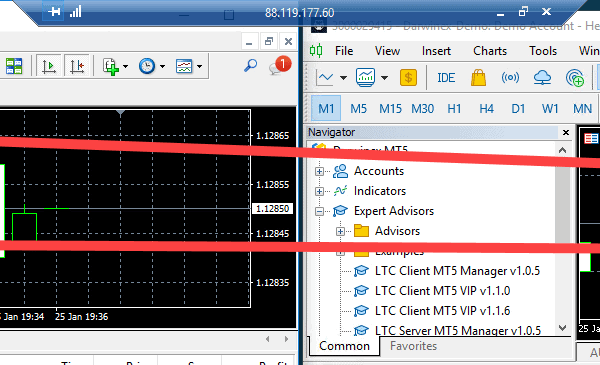Toggle chart auto scroll in the left window
This screenshot has height=365, width=600.
tap(49, 67)
